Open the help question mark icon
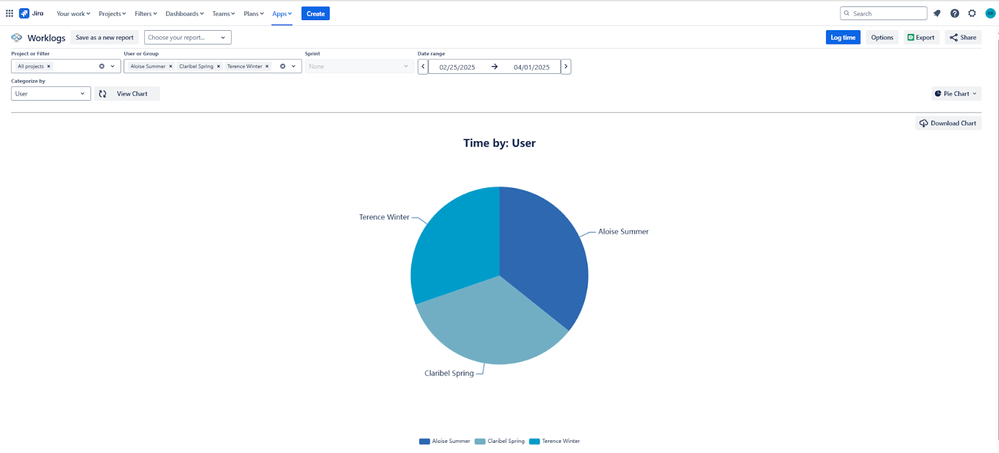Image resolution: width=999 pixels, height=453 pixels. coord(954,13)
